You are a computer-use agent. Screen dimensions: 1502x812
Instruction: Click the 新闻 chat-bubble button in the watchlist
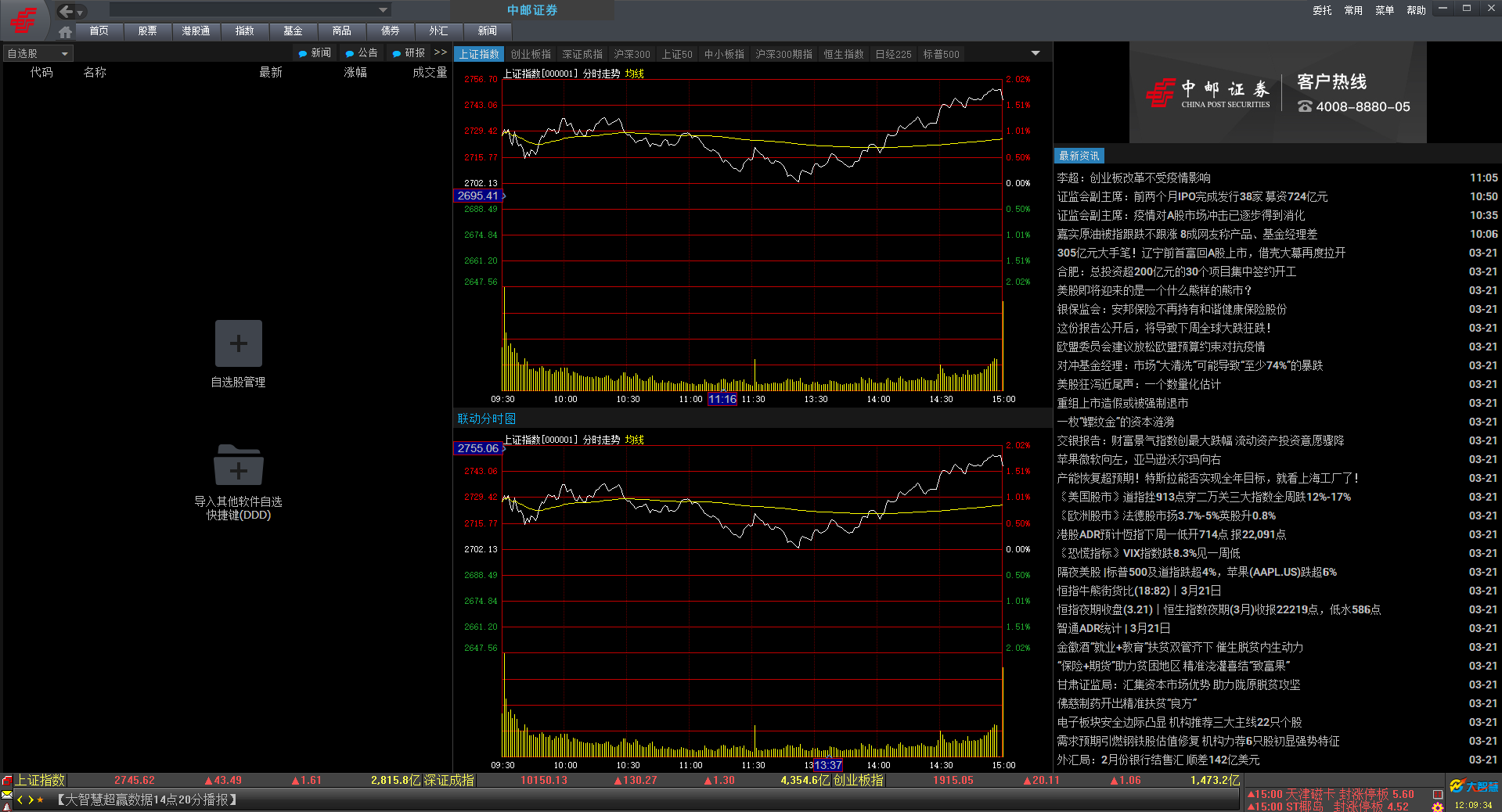coord(315,53)
